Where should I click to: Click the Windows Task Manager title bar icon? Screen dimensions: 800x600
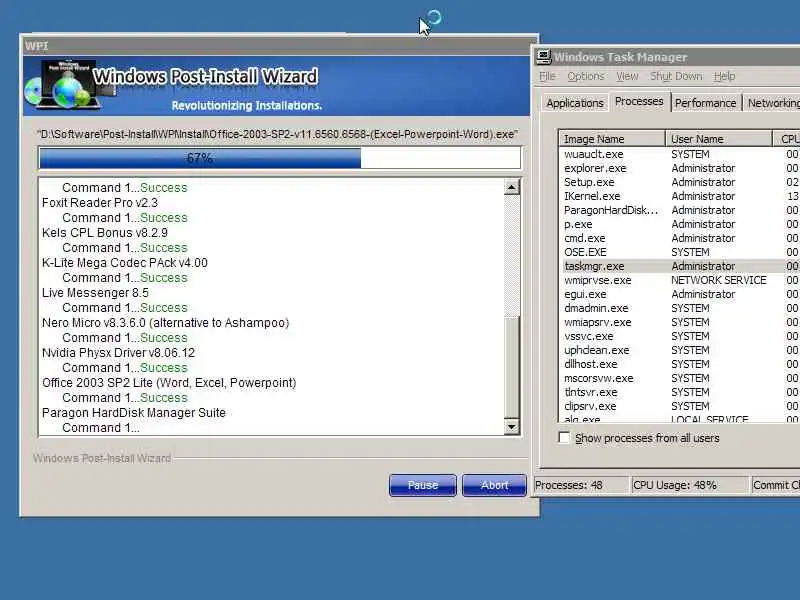tap(544, 57)
